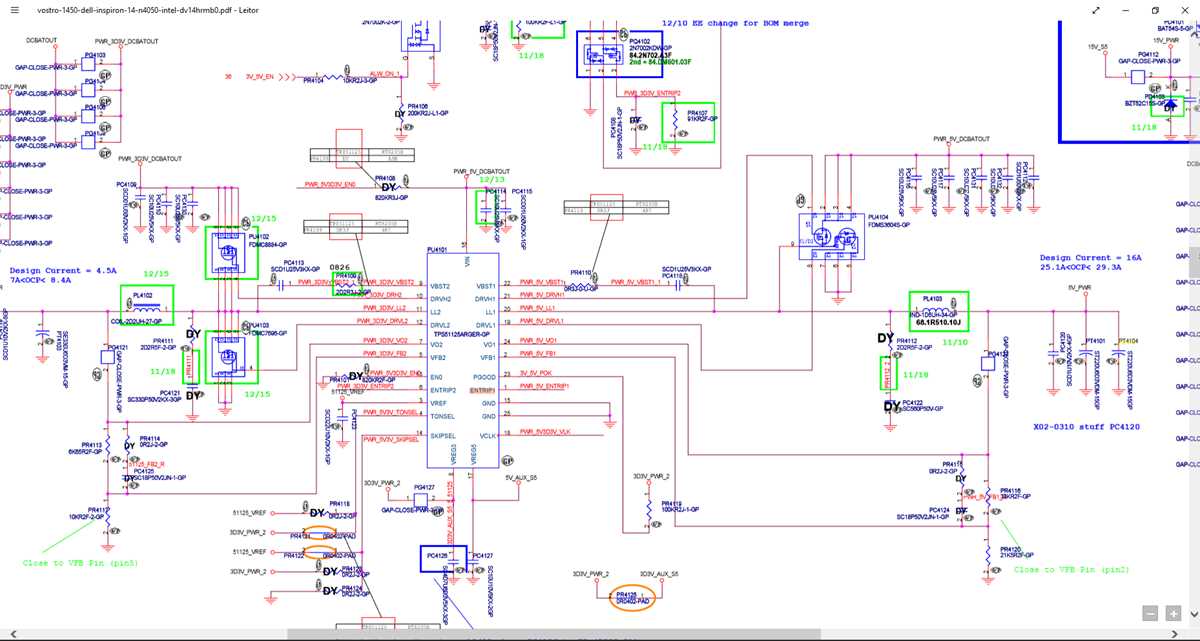Click the net label '3V_5V_EN'
Viewport: 1200px width, 641px height.
(259, 76)
